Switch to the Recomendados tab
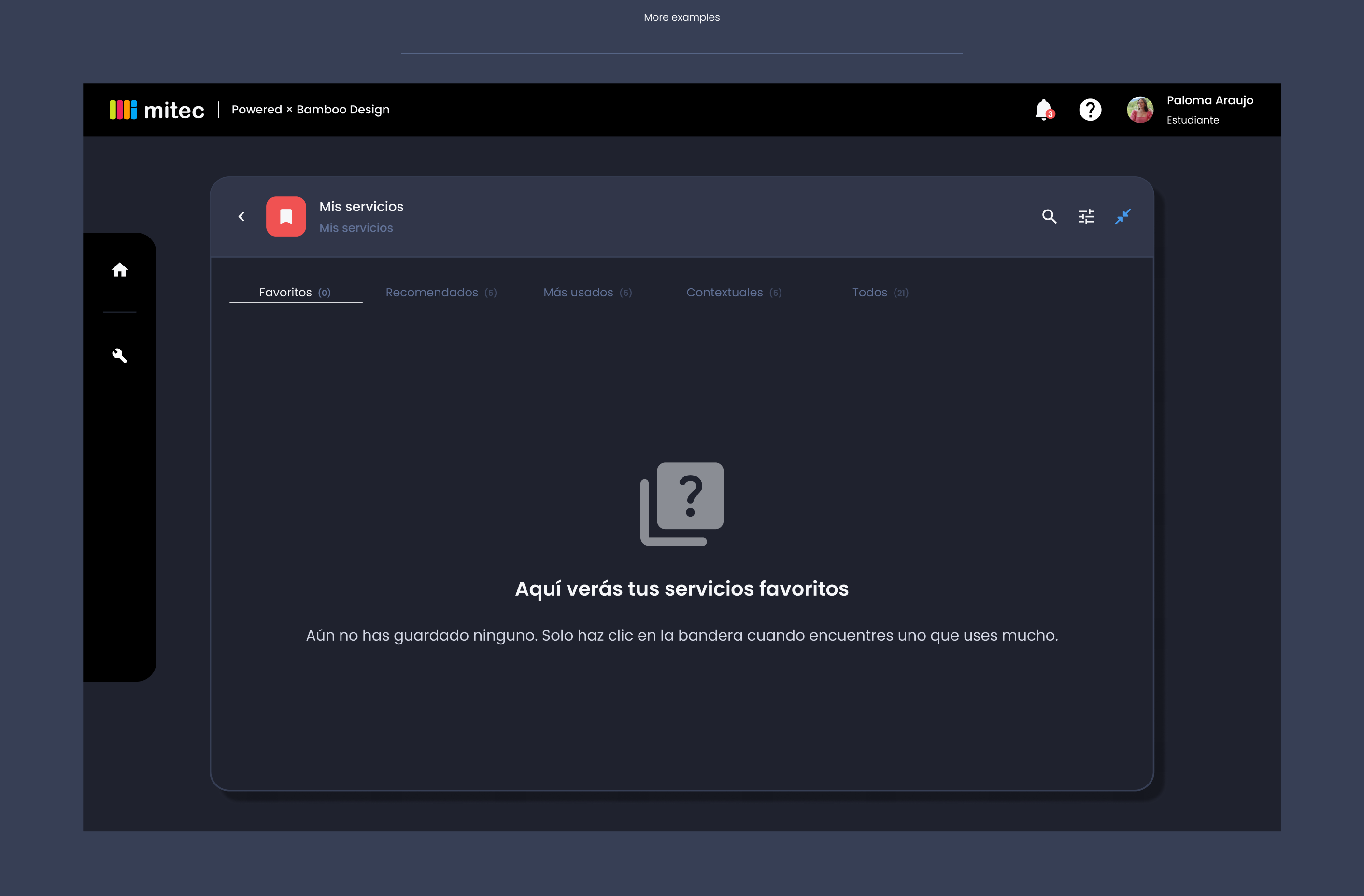Screen dimensions: 1364x896 tap(441, 292)
